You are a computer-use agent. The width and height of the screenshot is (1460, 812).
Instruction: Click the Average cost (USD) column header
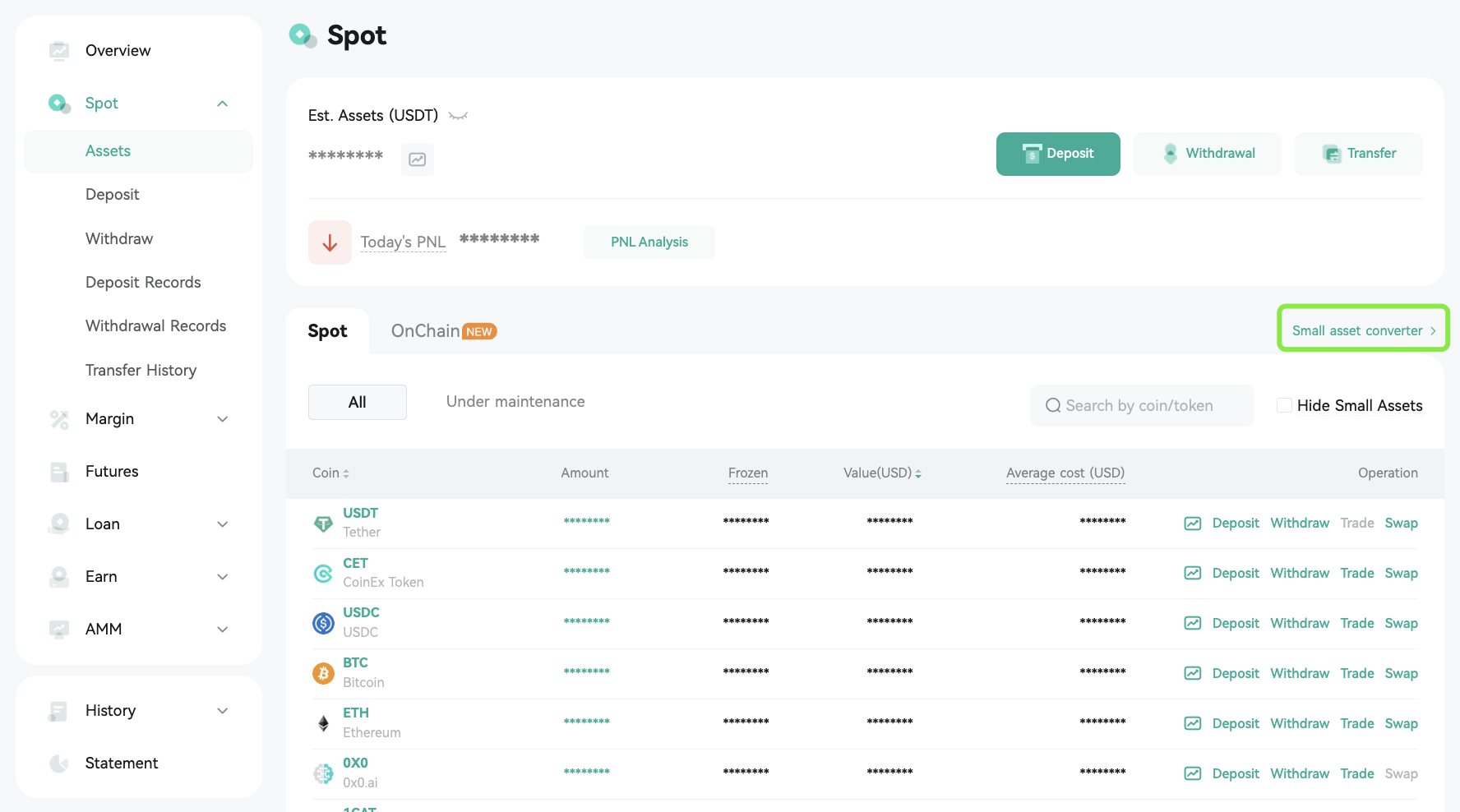pos(1065,473)
